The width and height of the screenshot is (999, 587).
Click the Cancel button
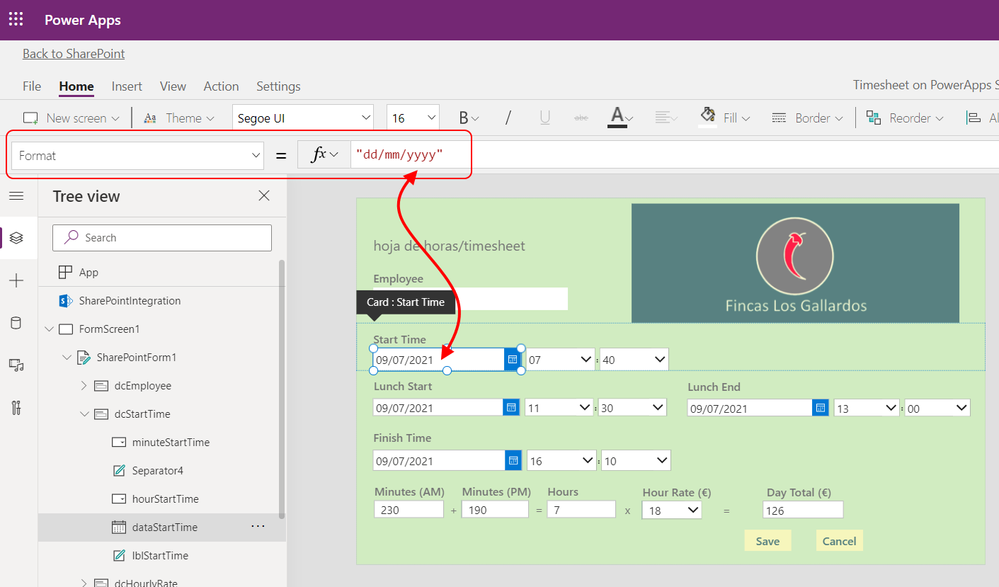[839, 540]
